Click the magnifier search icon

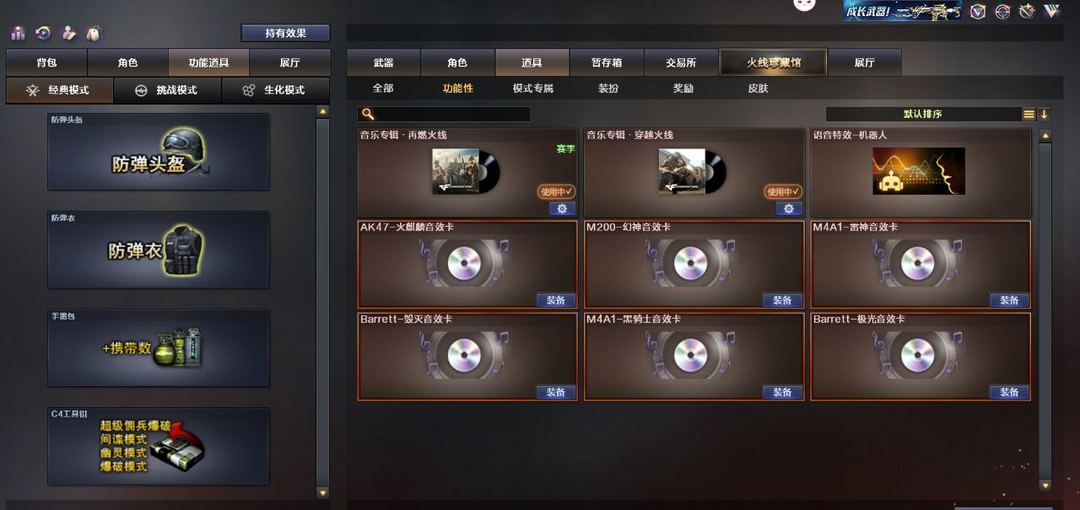click(x=368, y=114)
